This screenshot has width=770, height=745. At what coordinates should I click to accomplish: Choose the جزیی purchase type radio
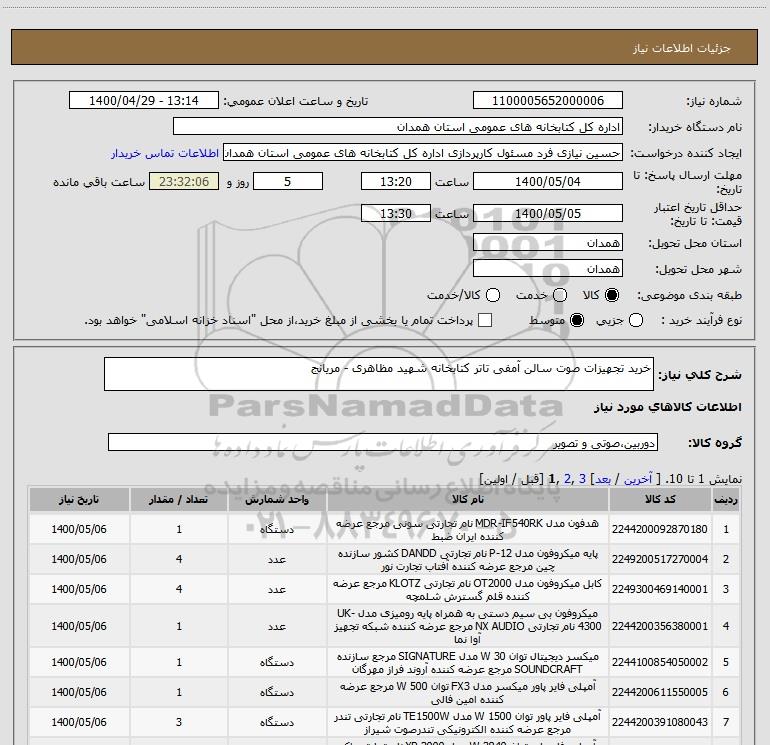tap(636, 320)
